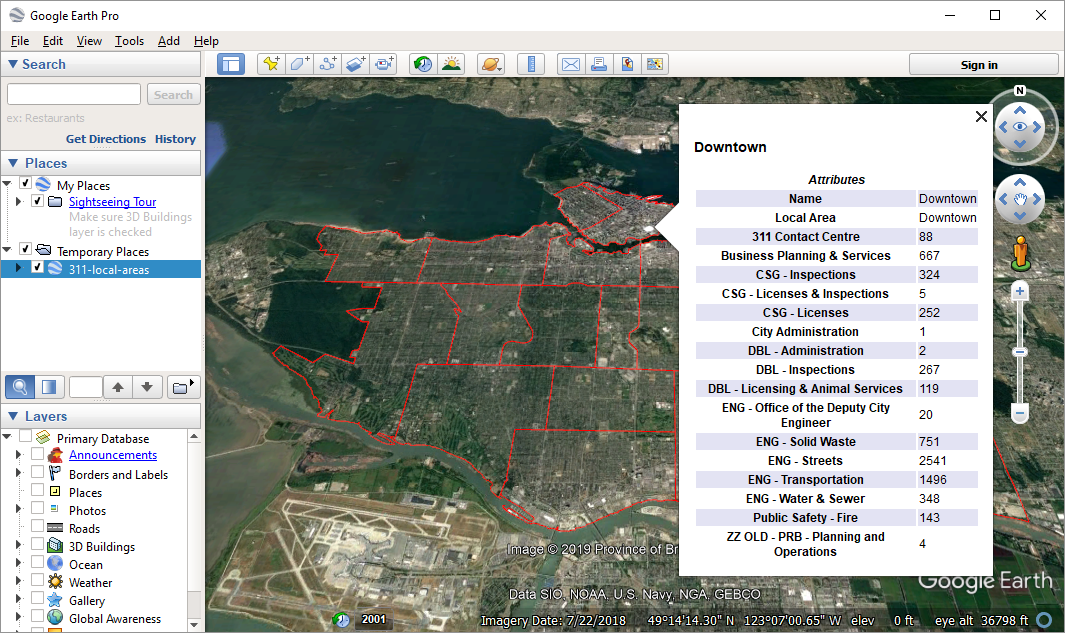Viewport: 1065px width, 633px height.
Task: Click the Places panel opacity field
Action: tap(86, 387)
